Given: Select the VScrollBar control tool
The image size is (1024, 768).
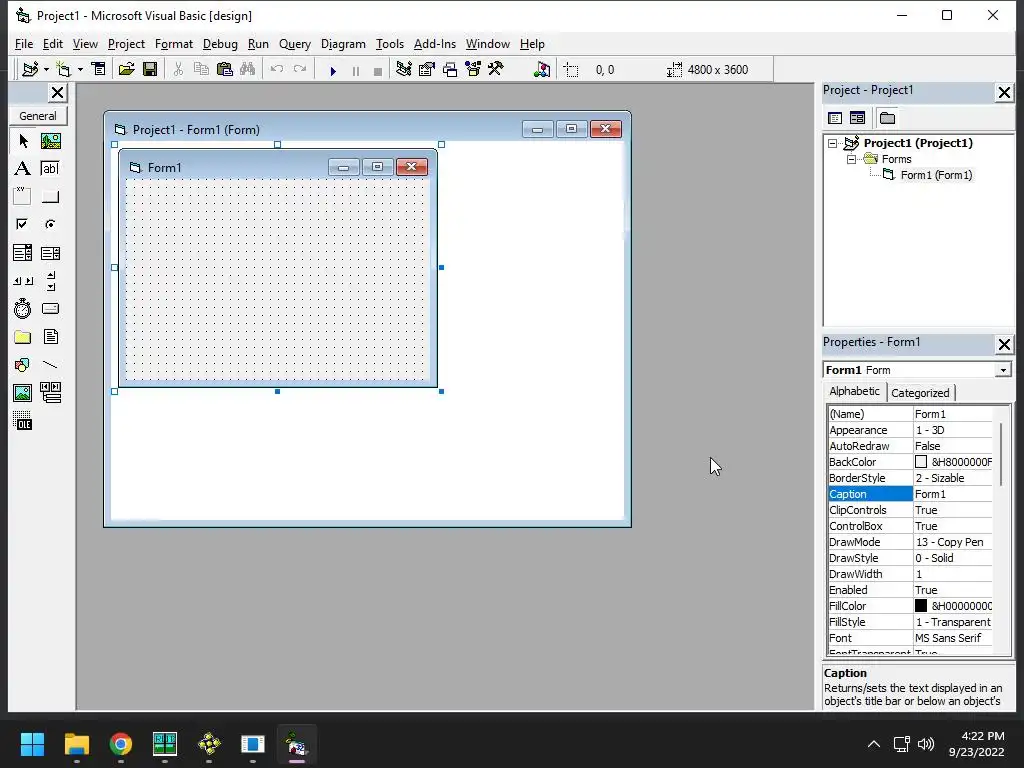Looking at the screenshot, I should tap(50, 281).
